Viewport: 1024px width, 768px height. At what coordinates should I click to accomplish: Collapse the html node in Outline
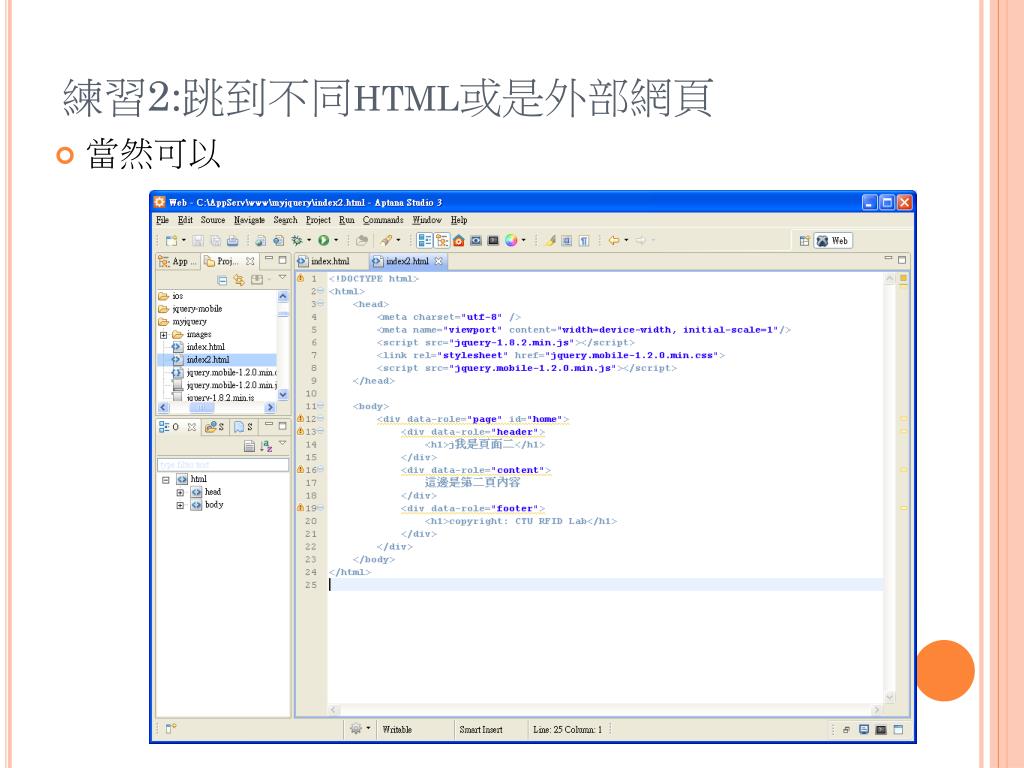(166, 479)
